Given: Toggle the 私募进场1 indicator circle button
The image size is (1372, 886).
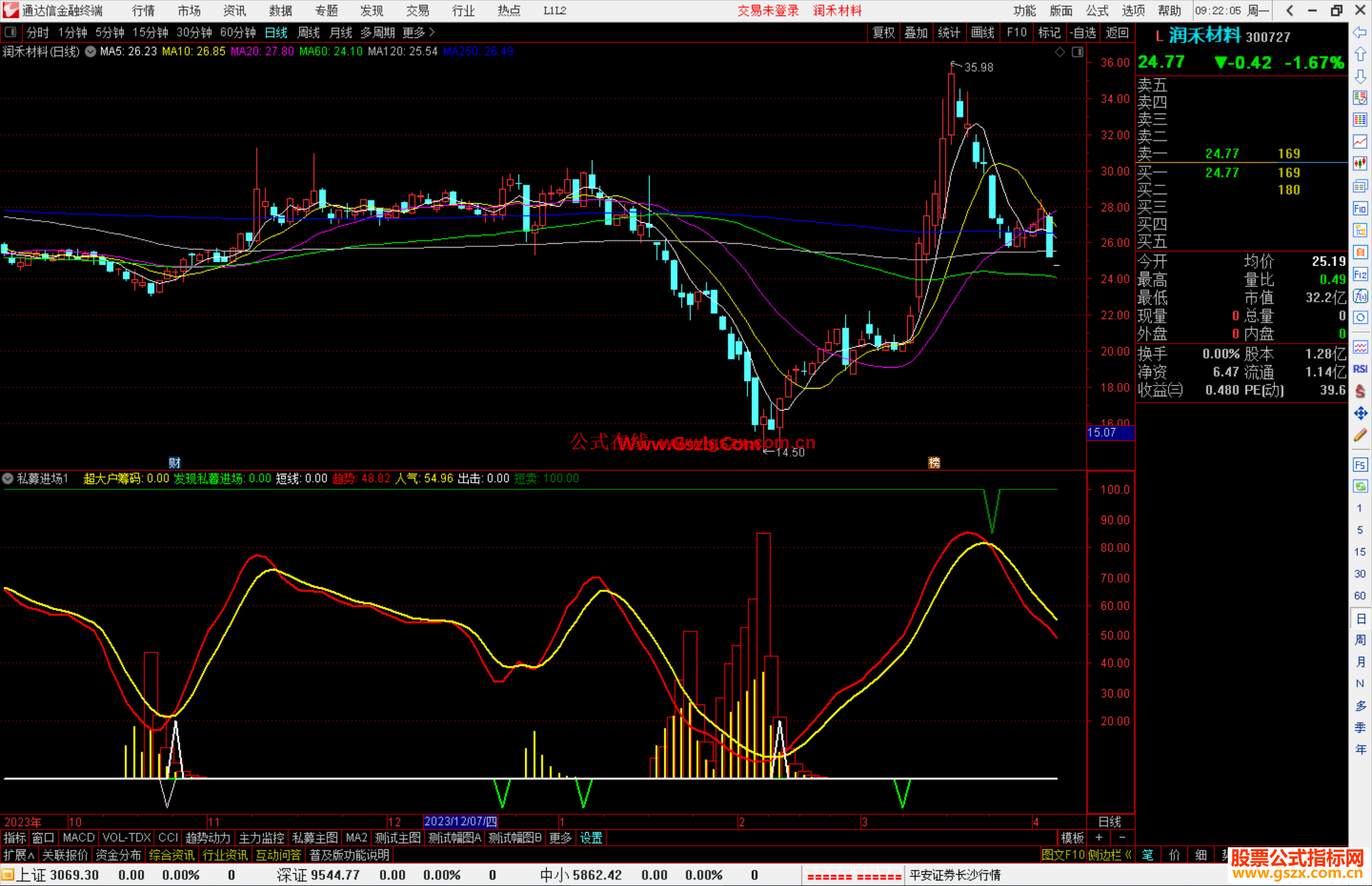Looking at the screenshot, I should pos(8,478).
